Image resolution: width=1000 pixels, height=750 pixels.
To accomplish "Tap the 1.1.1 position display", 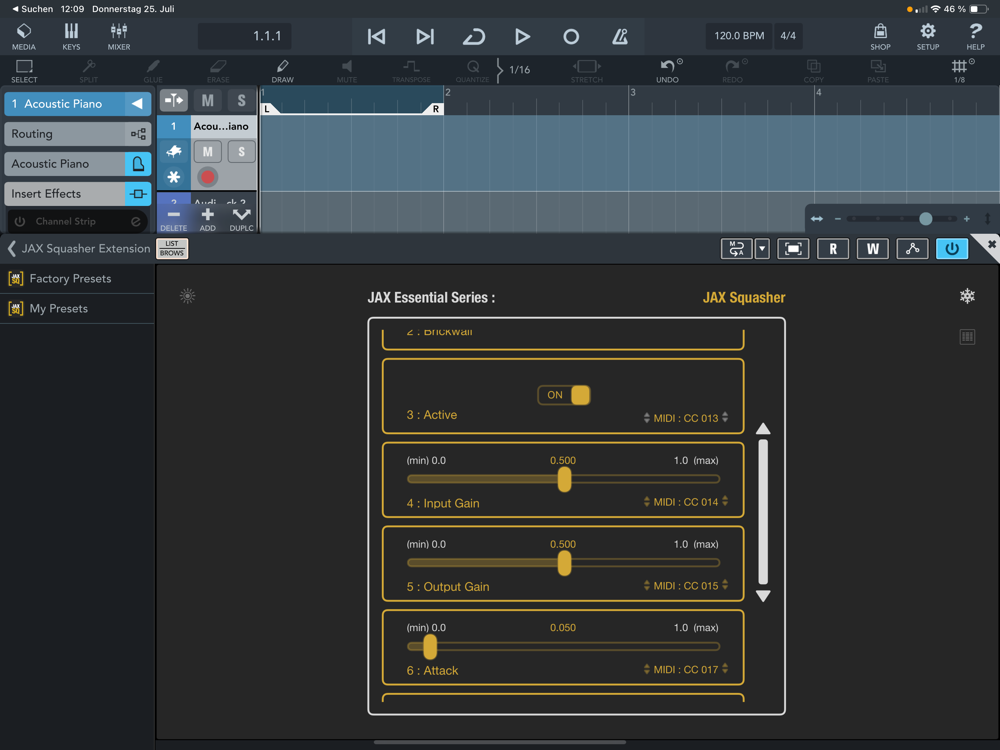I will pos(245,36).
